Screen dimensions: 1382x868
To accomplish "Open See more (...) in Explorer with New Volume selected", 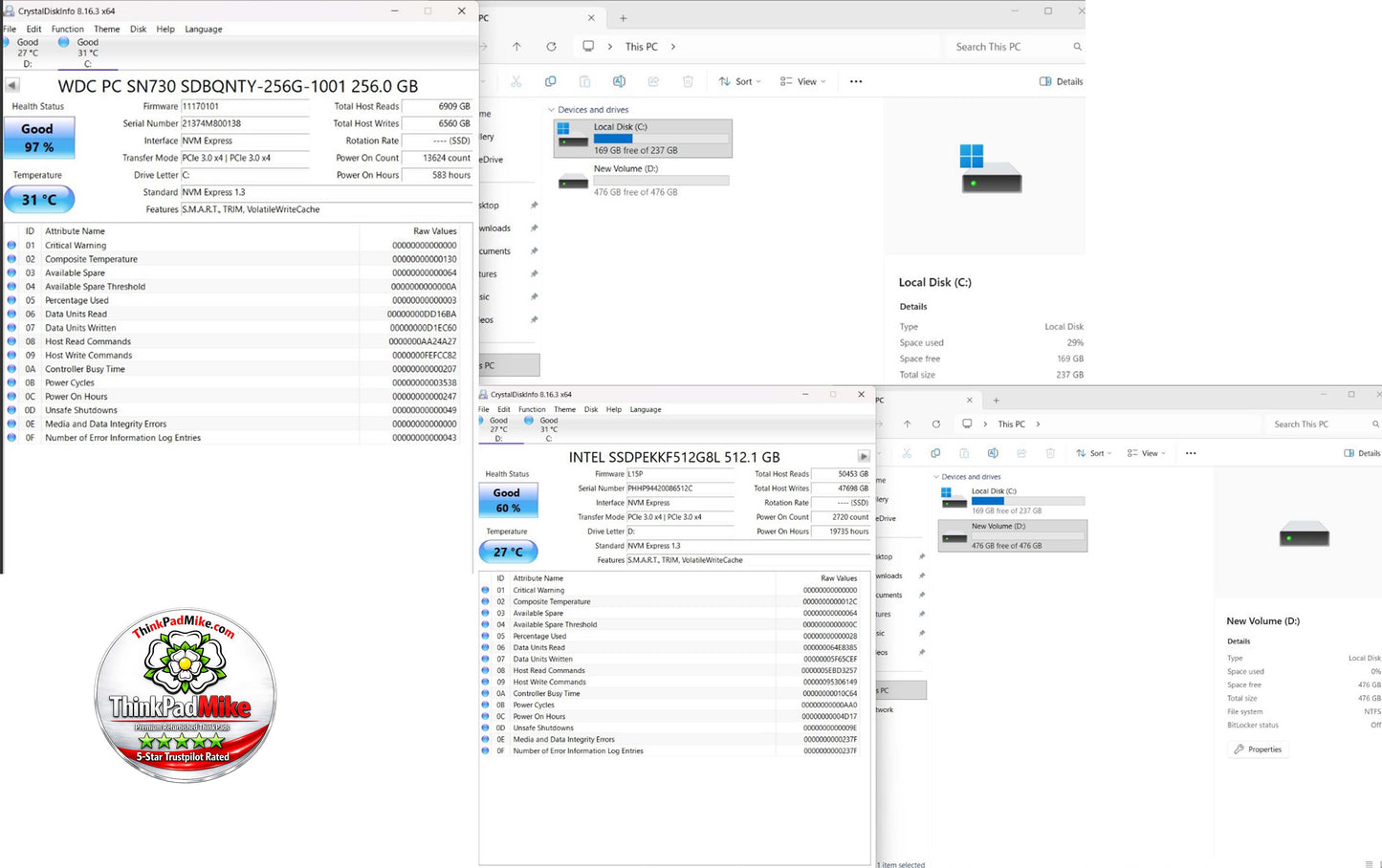I will 1191,453.
